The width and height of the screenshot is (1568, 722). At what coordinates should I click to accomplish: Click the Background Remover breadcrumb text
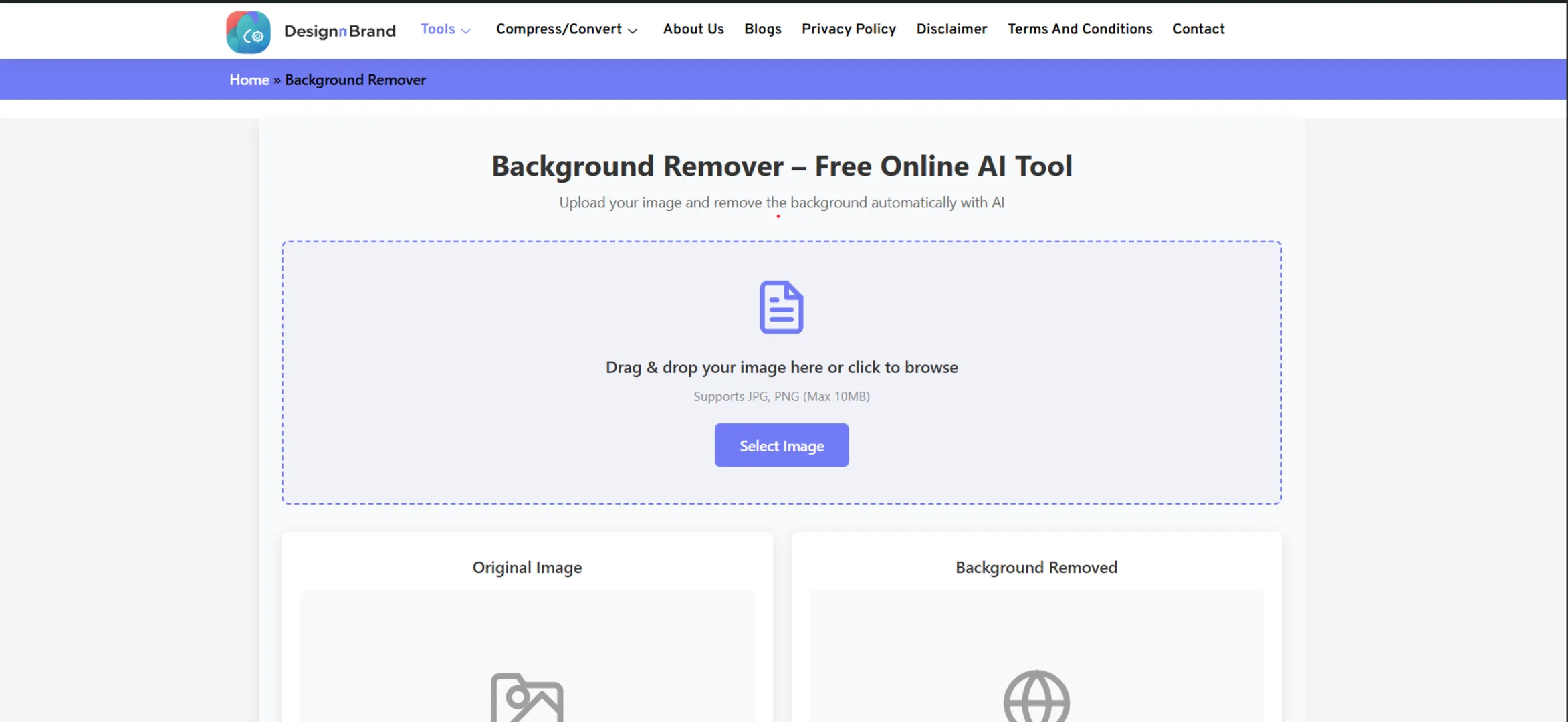355,80
